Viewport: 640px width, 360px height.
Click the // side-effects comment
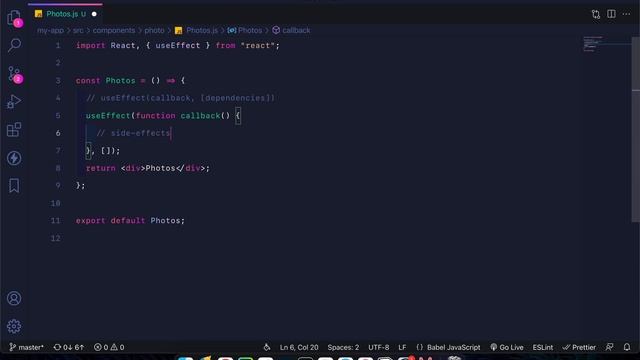pos(133,133)
